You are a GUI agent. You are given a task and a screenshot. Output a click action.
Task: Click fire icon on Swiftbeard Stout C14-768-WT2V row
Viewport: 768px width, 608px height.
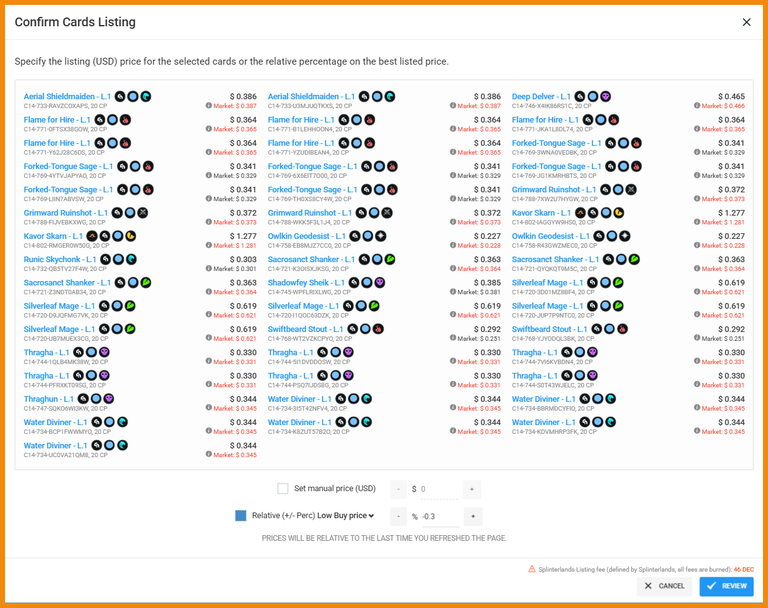coord(378,329)
